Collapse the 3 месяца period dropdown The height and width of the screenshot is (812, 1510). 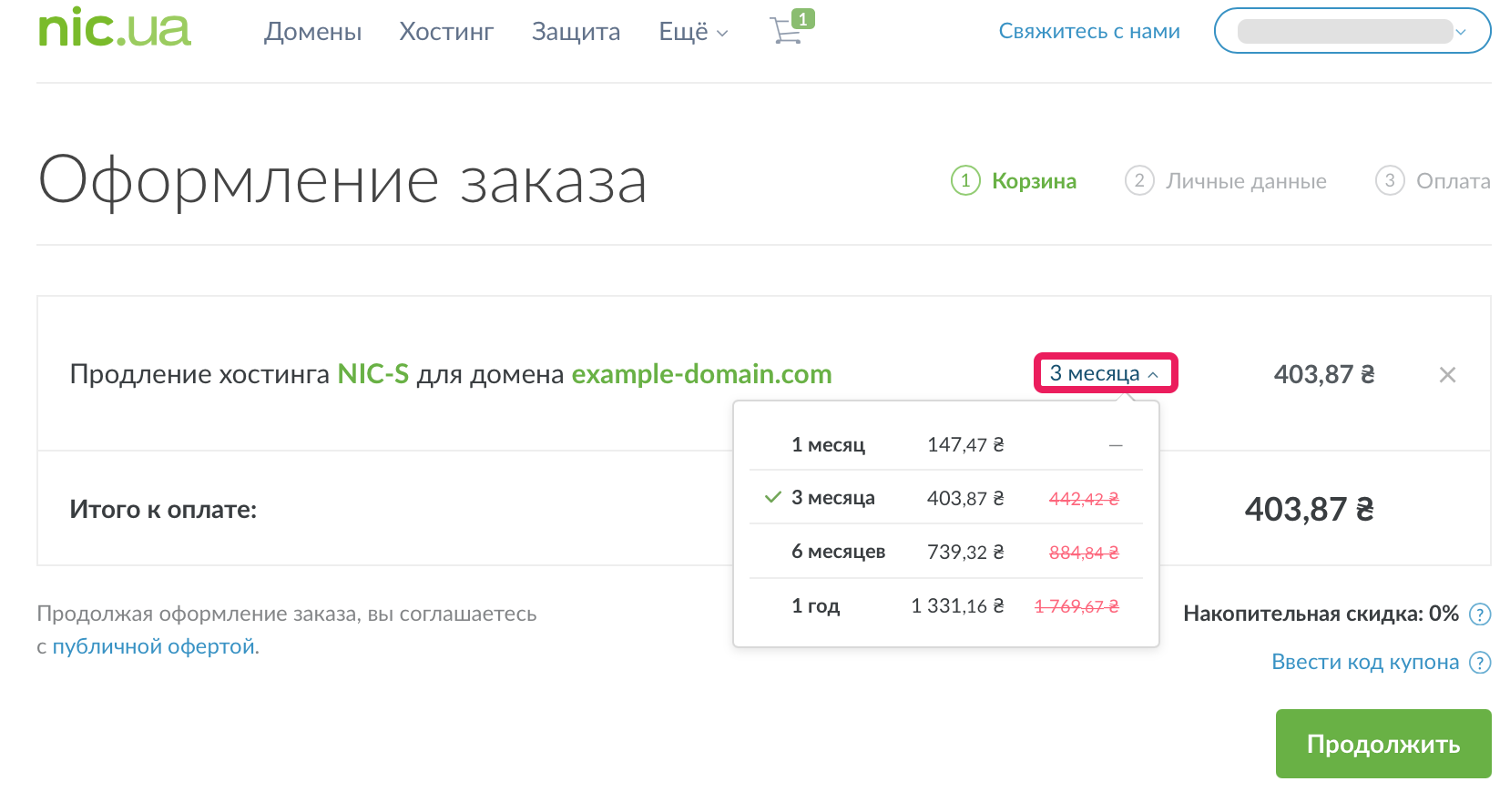pyautogui.click(x=1106, y=373)
